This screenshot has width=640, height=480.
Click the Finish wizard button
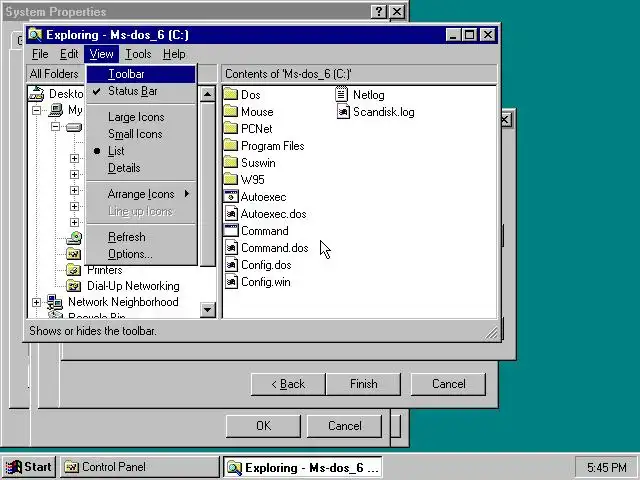pos(364,384)
